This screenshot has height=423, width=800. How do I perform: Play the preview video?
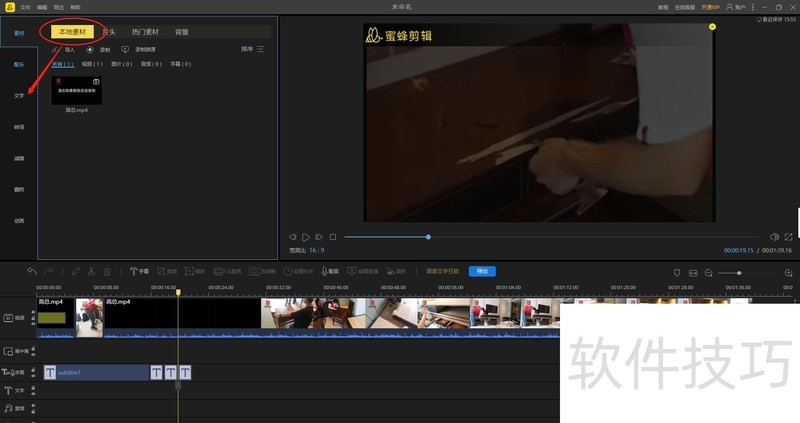pyautogui.click(x=306, y=237)
